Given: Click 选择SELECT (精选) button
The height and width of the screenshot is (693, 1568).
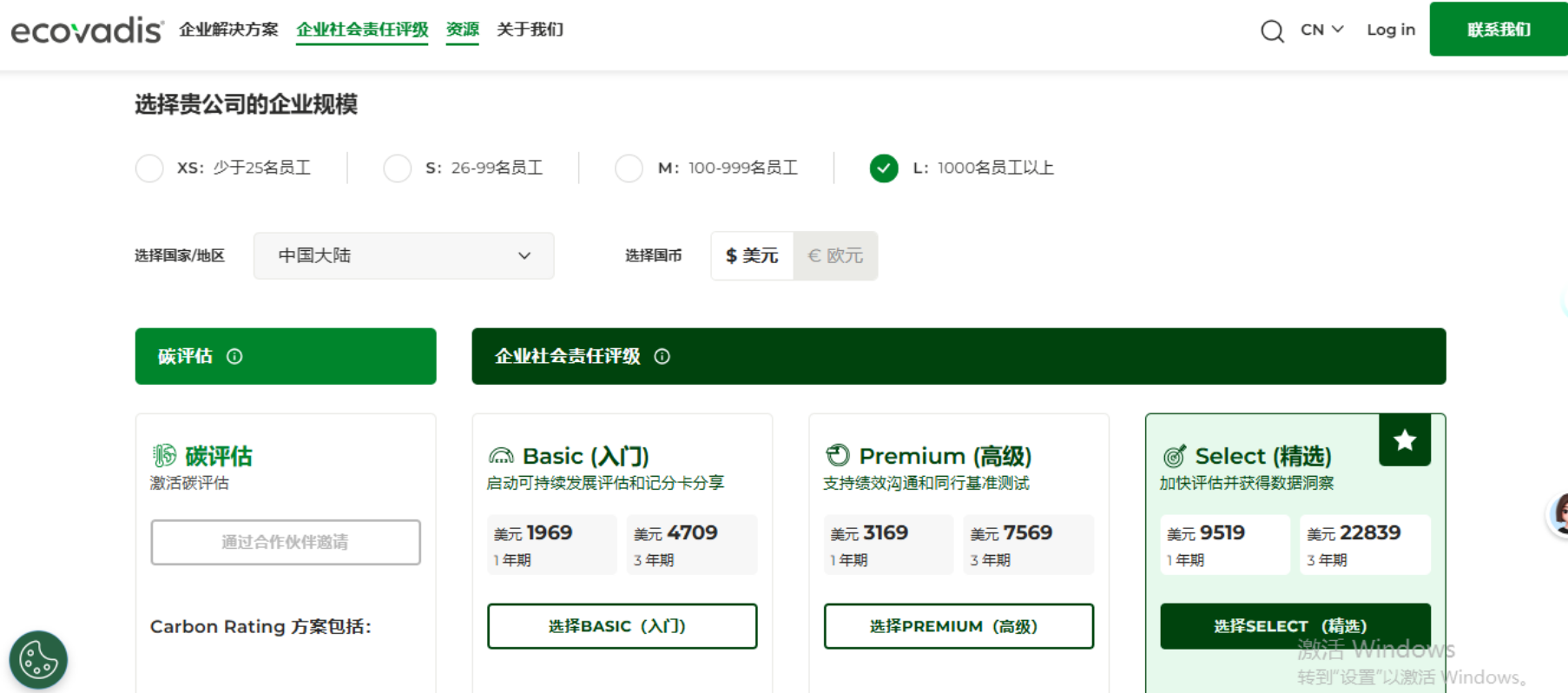Looking at the screenshot, I should tap(1295, 626).
